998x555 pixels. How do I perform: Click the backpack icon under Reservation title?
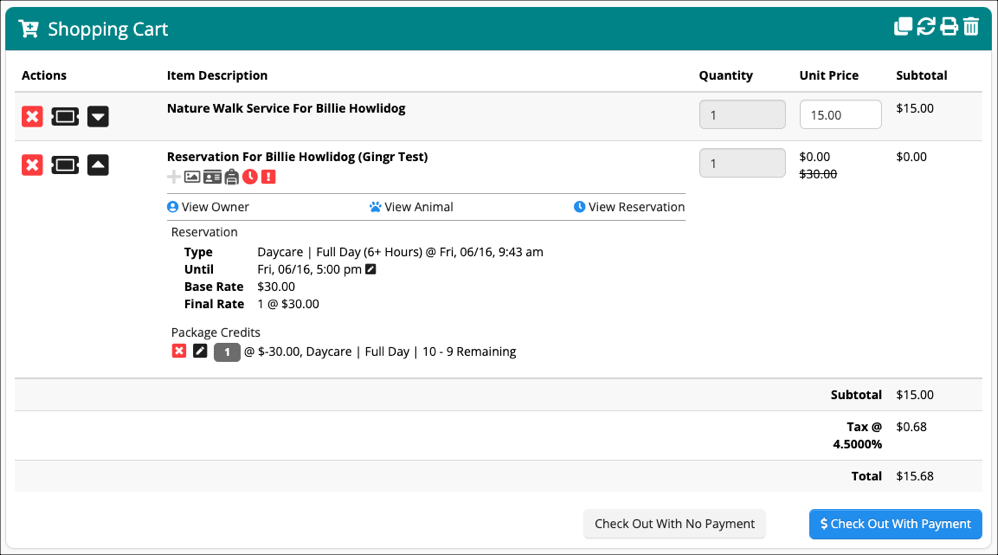tap(232, 177)
